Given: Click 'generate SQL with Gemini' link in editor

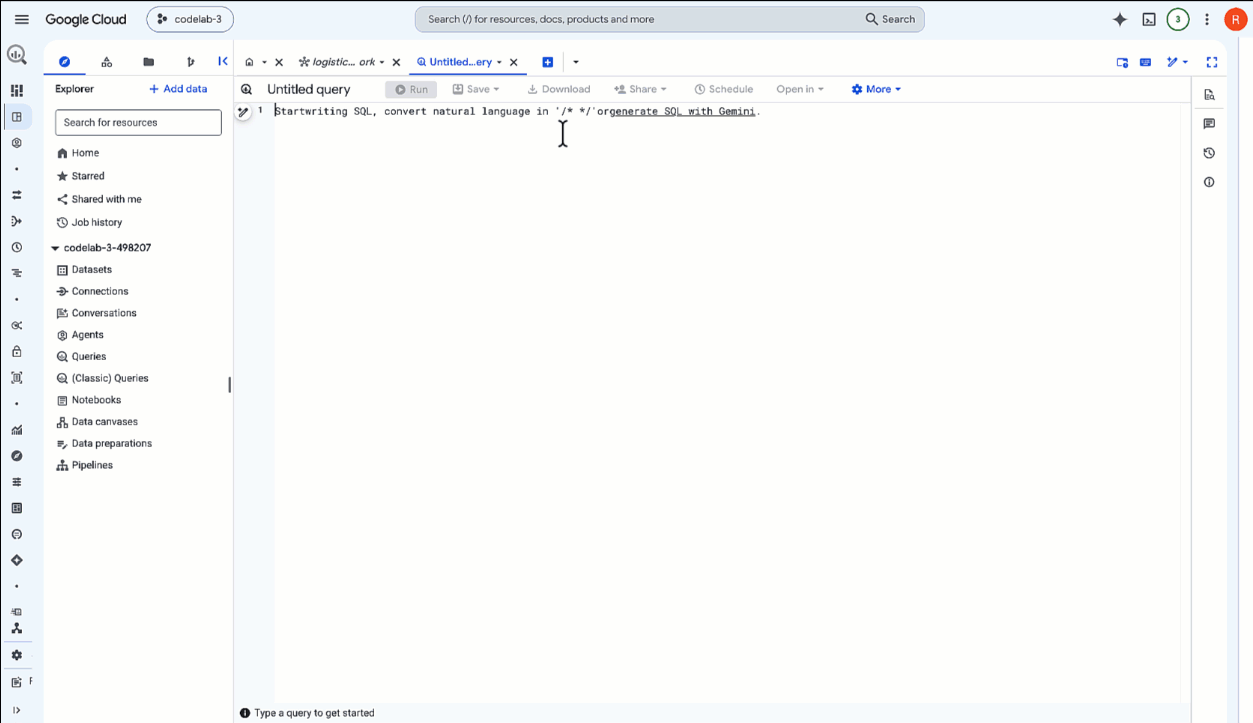Looking at the screenshot, I should pos(682,111).
